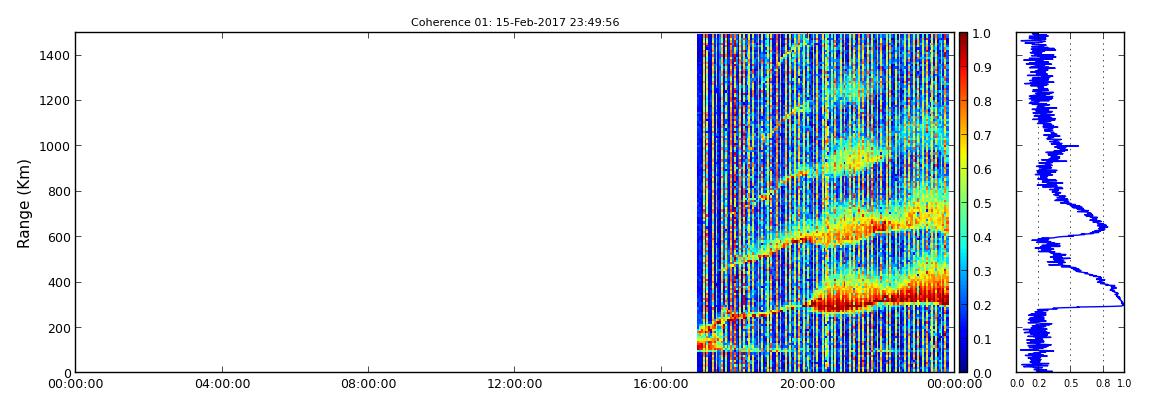Image resolution: width=1150 pixels, height=407 pixels.
Task: Click the colorbar 0.2 tick label
Action: point(981,305)
